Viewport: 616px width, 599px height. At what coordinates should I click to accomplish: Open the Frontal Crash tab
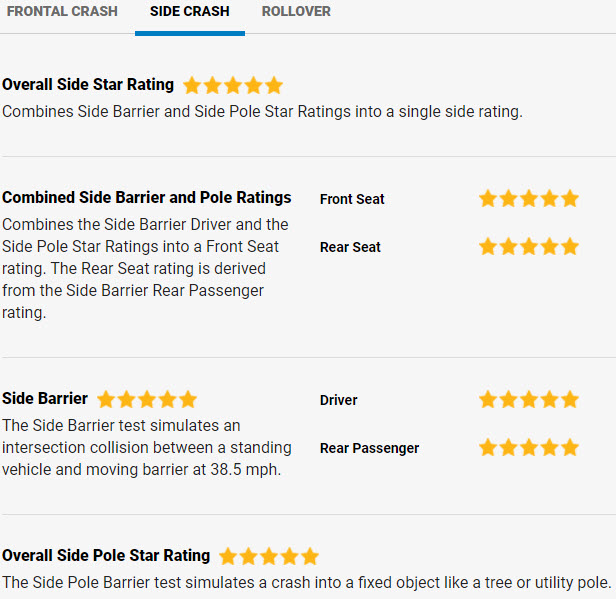62,12
